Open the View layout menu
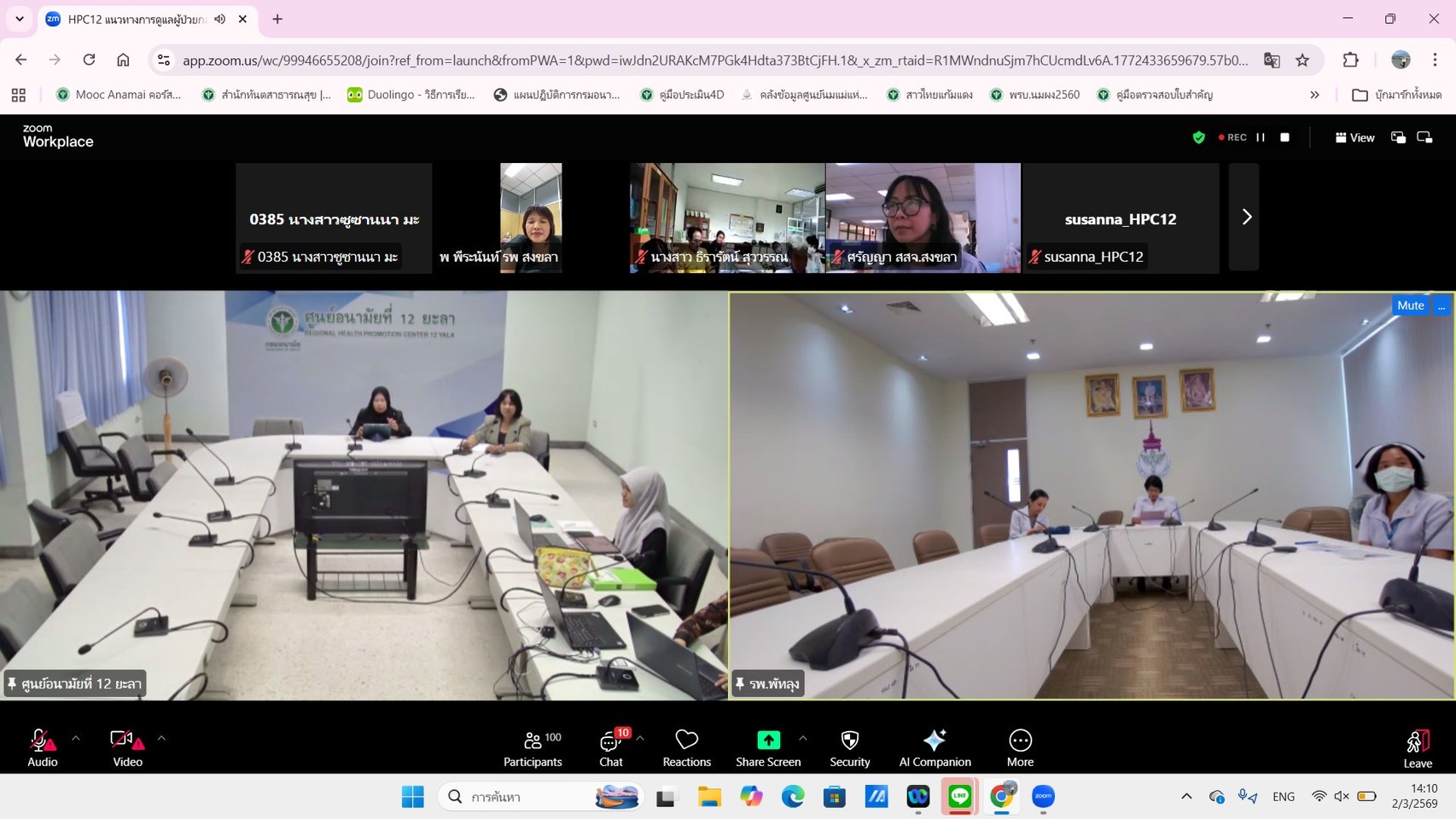 tap(1354, 137)
